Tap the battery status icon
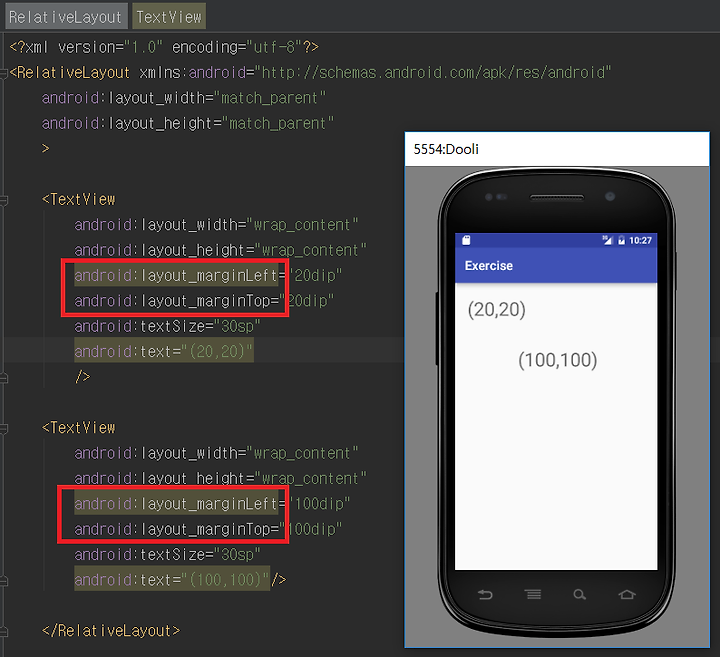 point(621,240)
